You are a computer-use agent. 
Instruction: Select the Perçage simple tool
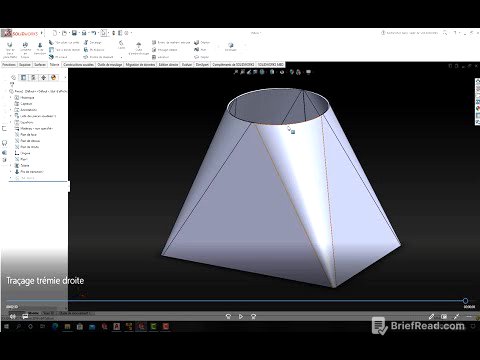pyautogui.click(x=165, y=50)
